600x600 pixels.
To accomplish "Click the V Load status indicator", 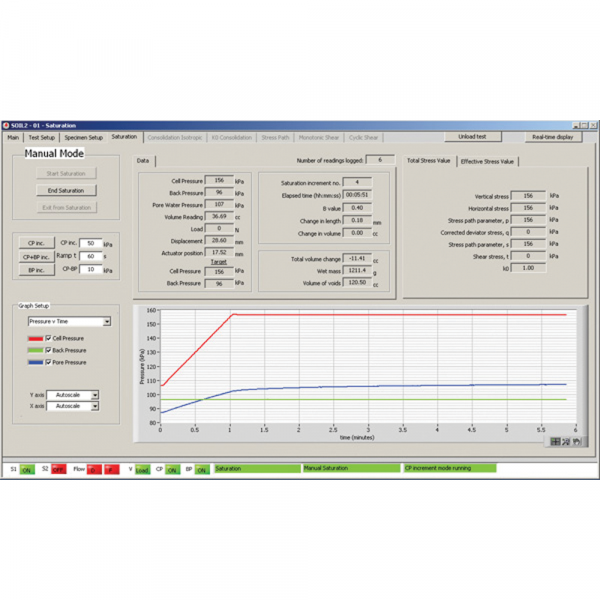I will pos(141,468).
